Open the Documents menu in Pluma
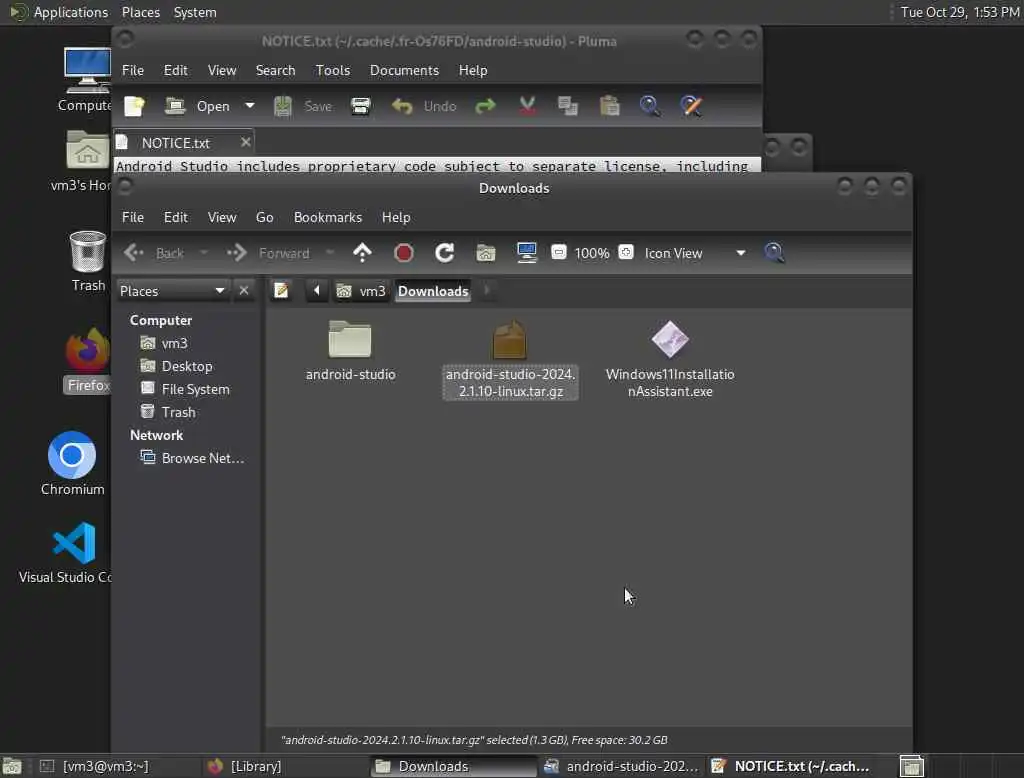Screen dimensions: 1024x778 pos(404,70)
